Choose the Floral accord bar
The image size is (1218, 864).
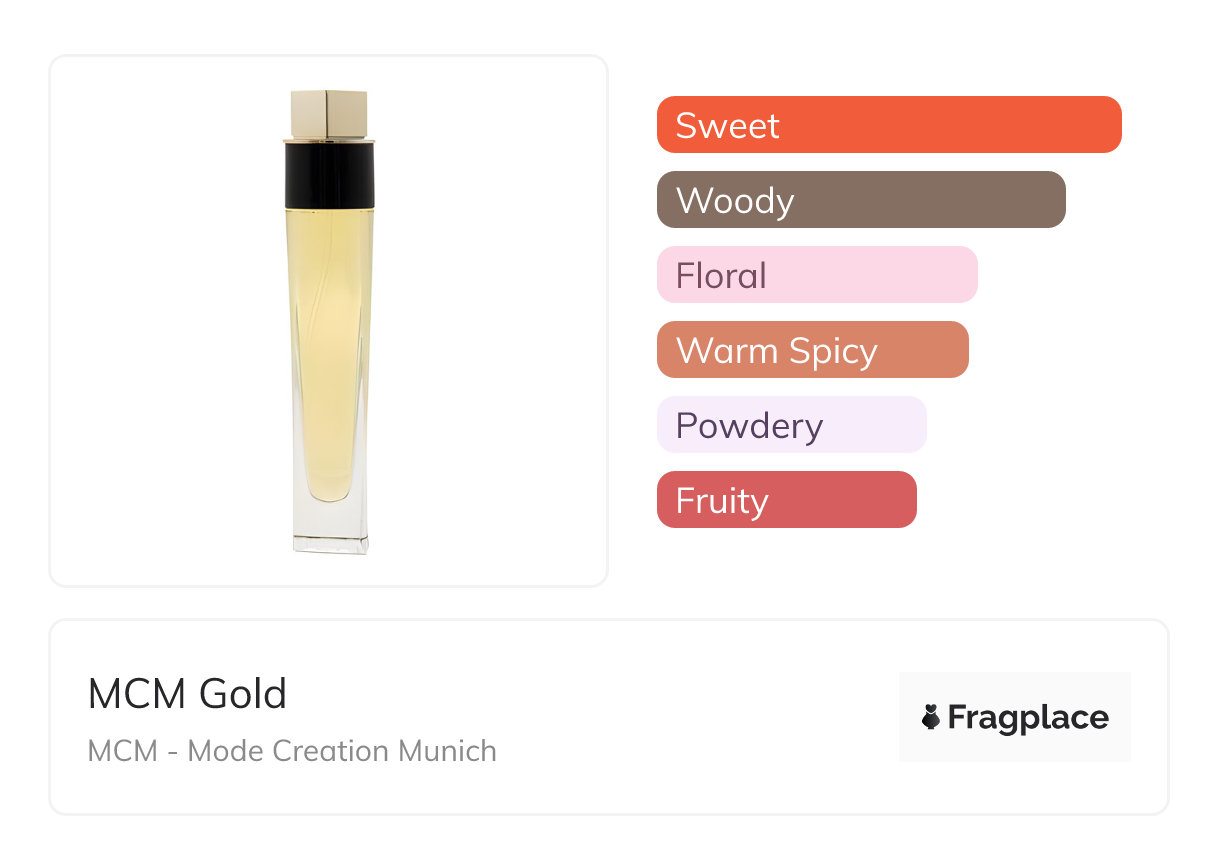coord(816,275)
